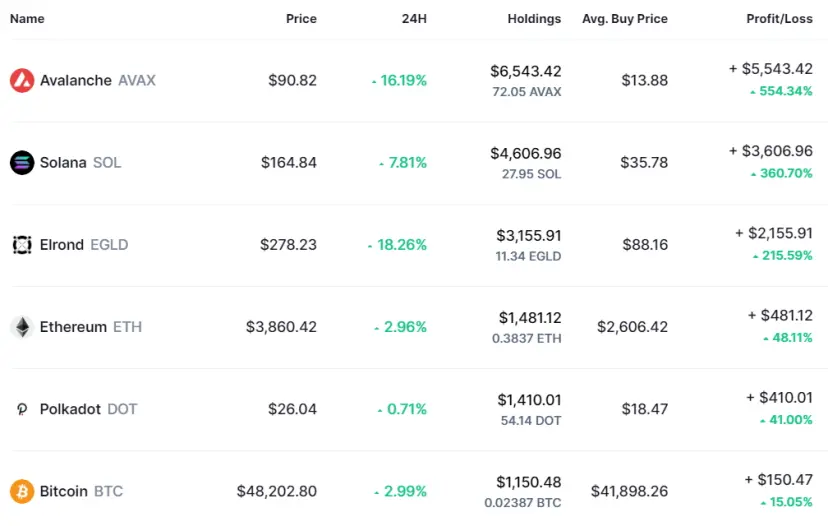
Task: Click the Polkadot logo icon
Action: pos(22,409)
